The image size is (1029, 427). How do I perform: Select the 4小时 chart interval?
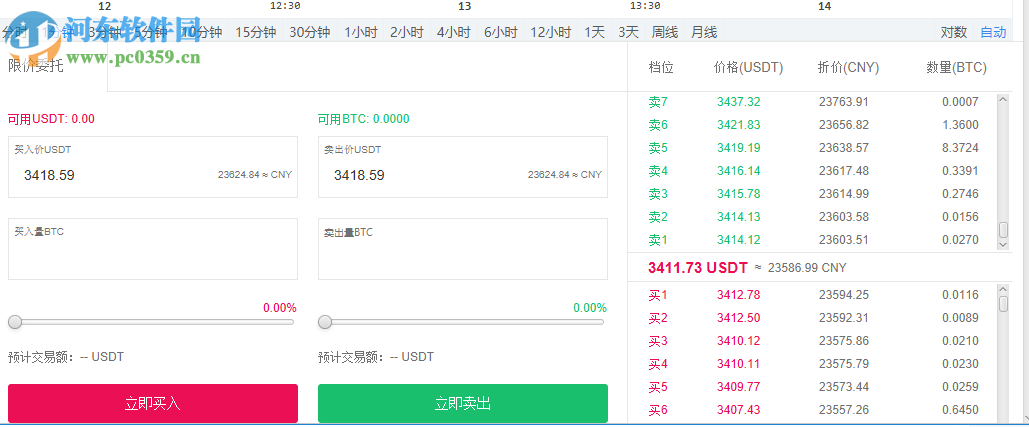[x=454, y=32]
